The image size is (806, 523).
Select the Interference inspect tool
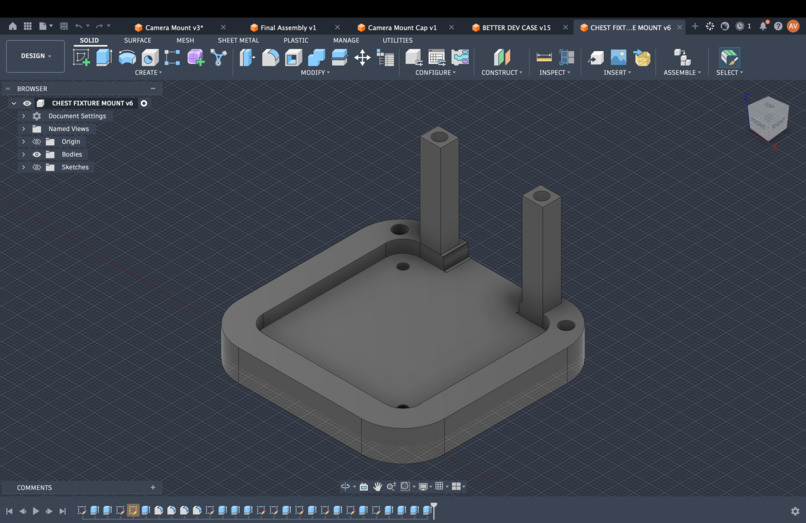(566, 58)
